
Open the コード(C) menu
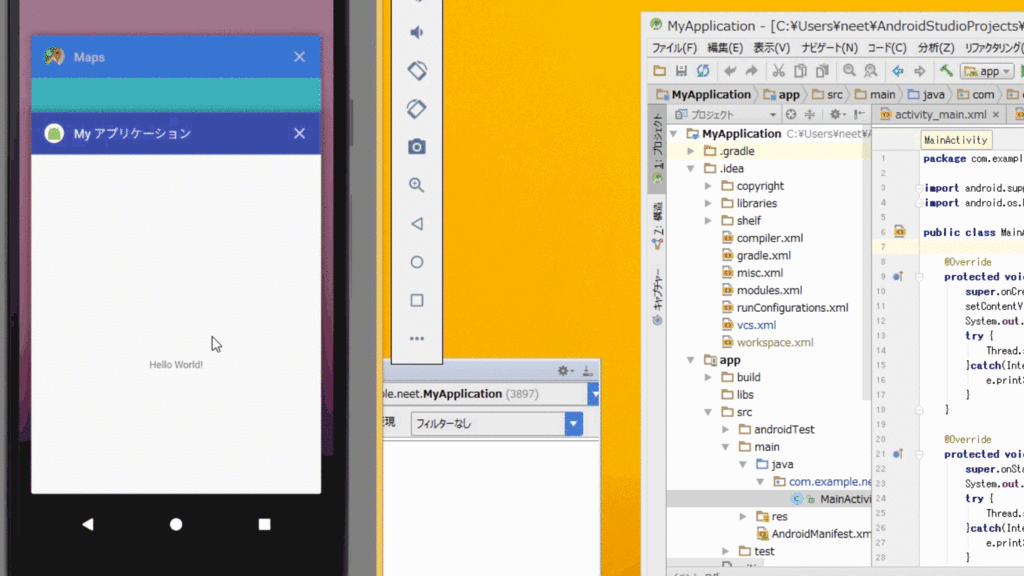(x=887, y=48)
